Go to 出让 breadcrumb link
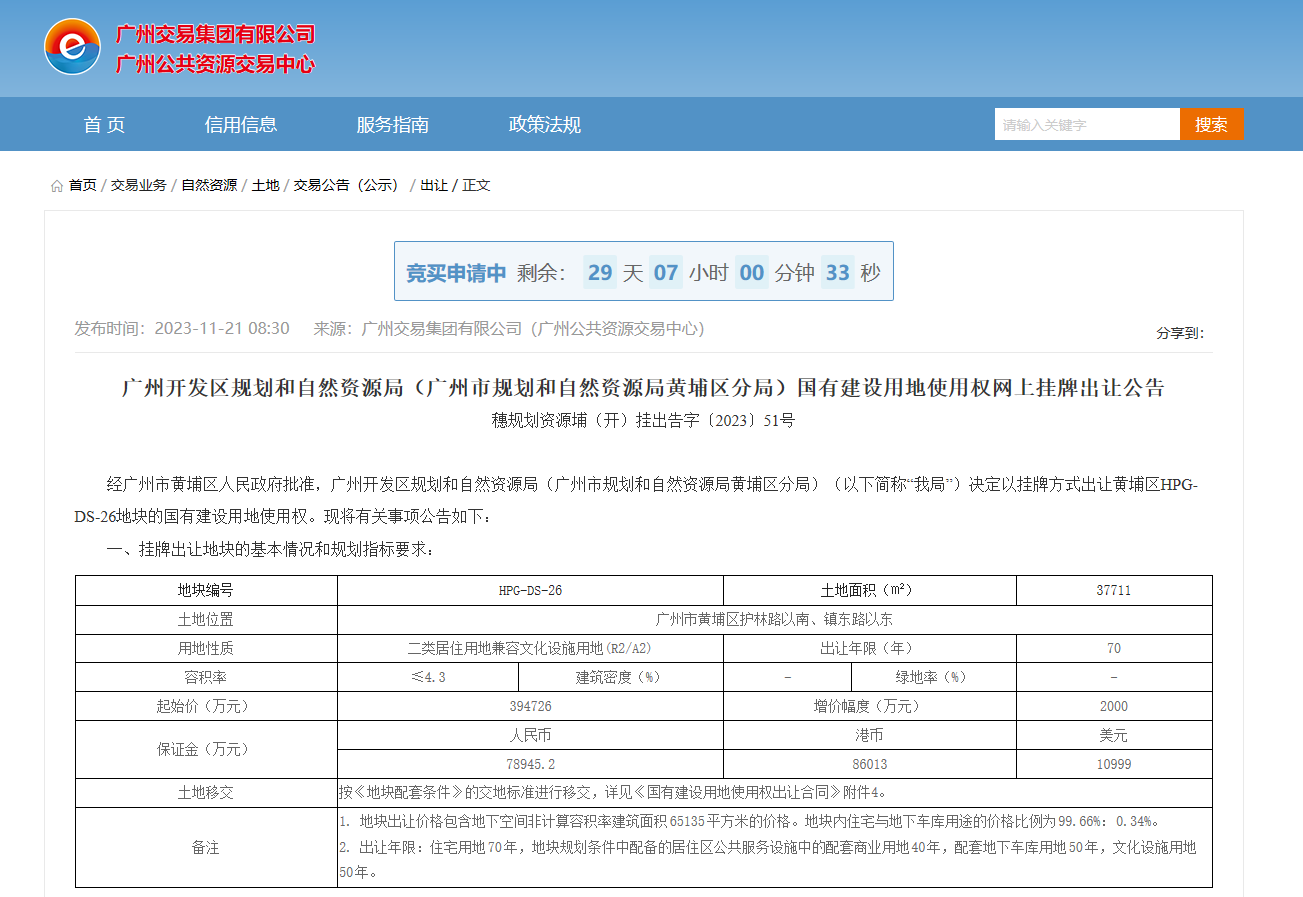Screen dimensions: 1303x897 (434, 186)
